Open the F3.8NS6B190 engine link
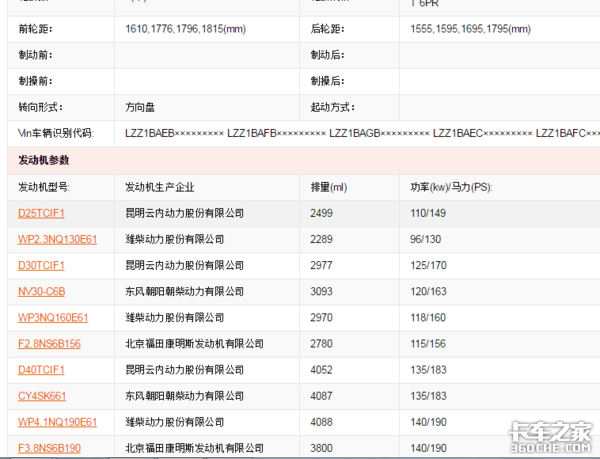Viewport: 600px width, 459px height. (49, 448)
